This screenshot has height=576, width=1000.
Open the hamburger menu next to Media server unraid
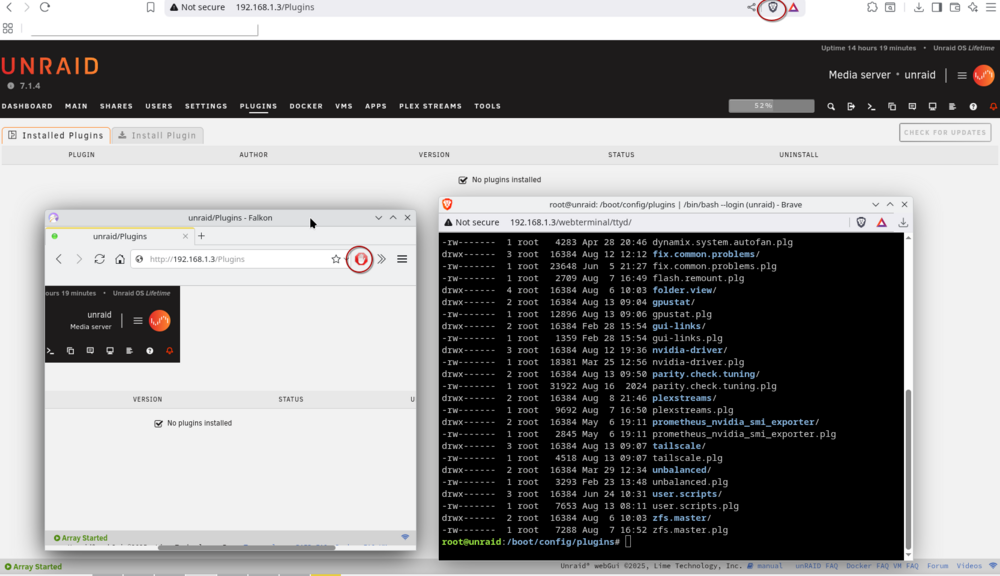pyautogui.click(x=962, y=75)
